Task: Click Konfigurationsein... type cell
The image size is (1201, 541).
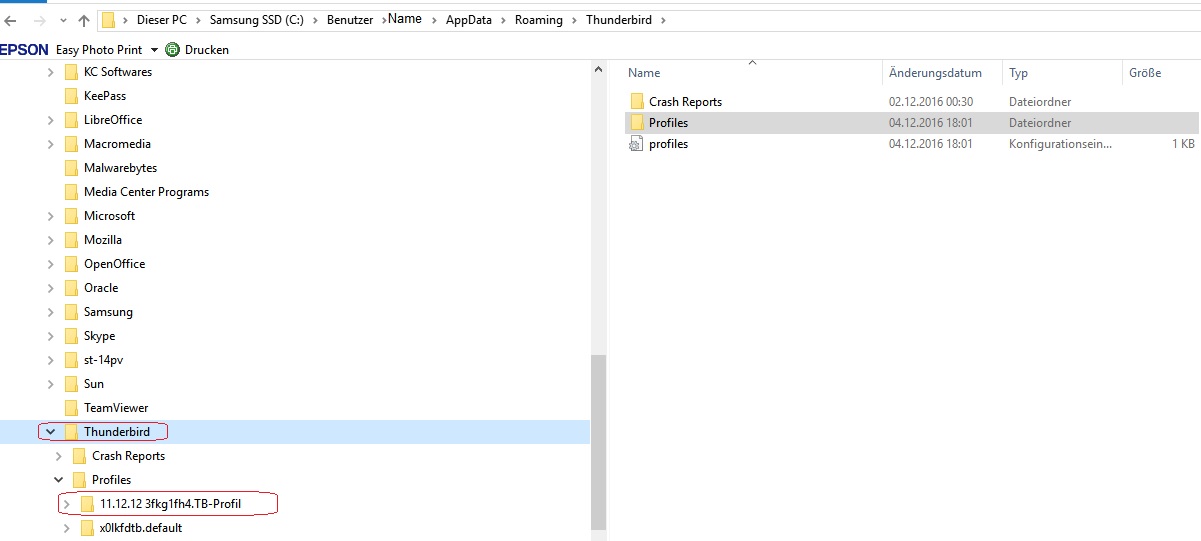Action: click(1060, 144)
